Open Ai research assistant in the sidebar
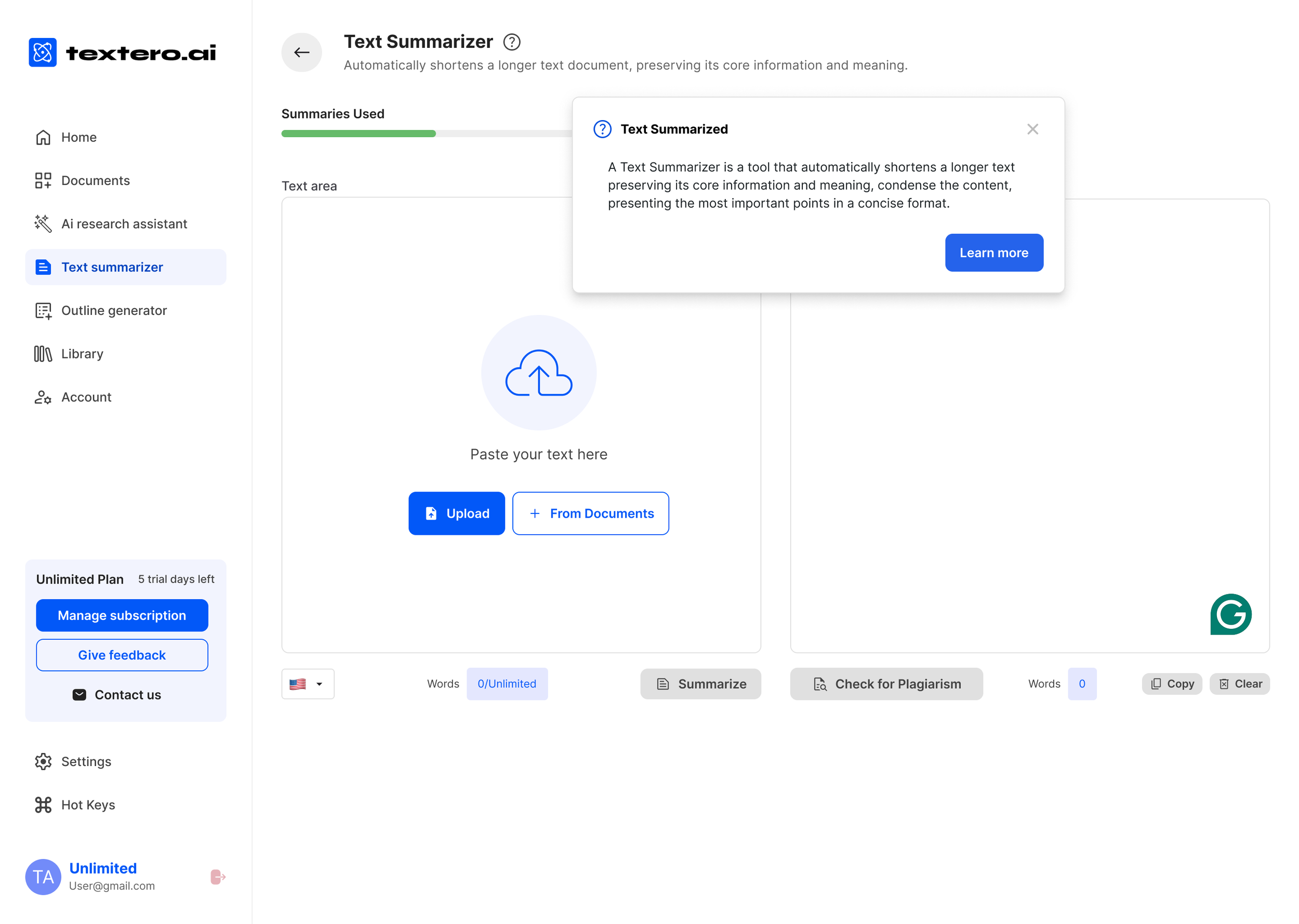 tap(124, 223)
